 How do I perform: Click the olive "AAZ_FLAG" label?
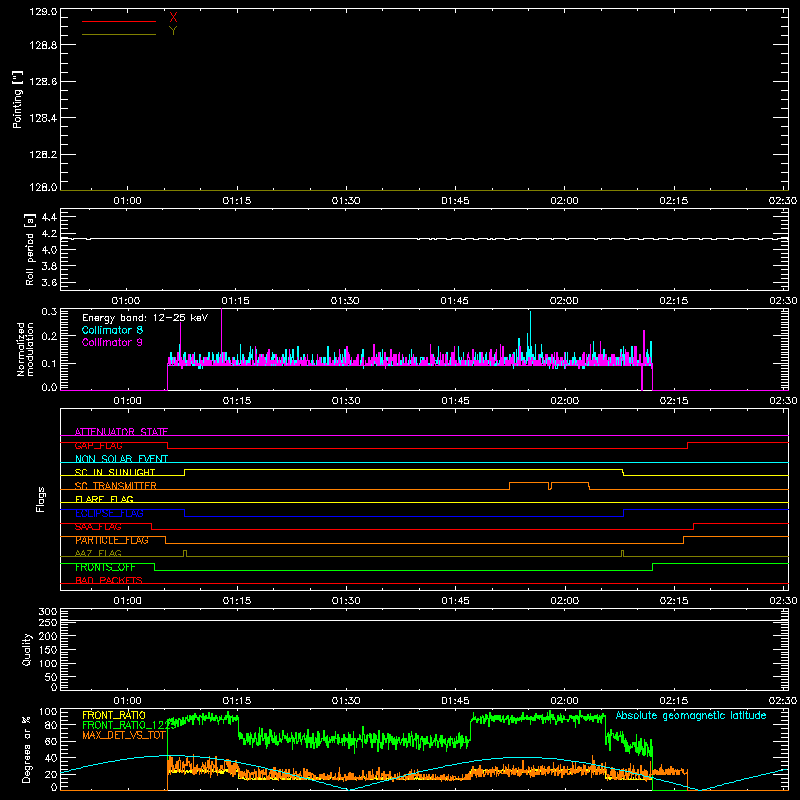click(x=98, y=553)
